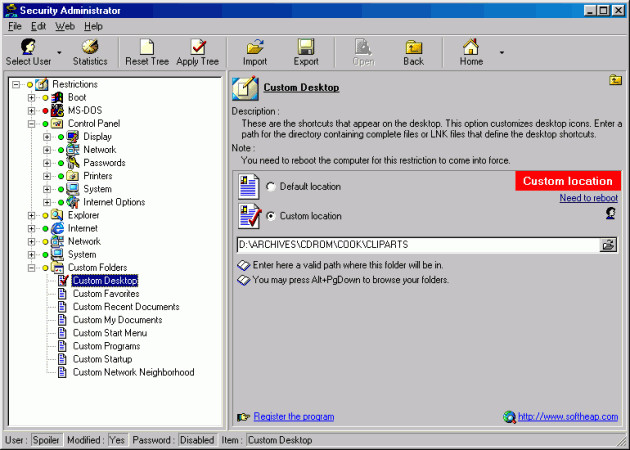
Task: Click the Reset Tree toolbar icon
Action: (x=147, y=47)
